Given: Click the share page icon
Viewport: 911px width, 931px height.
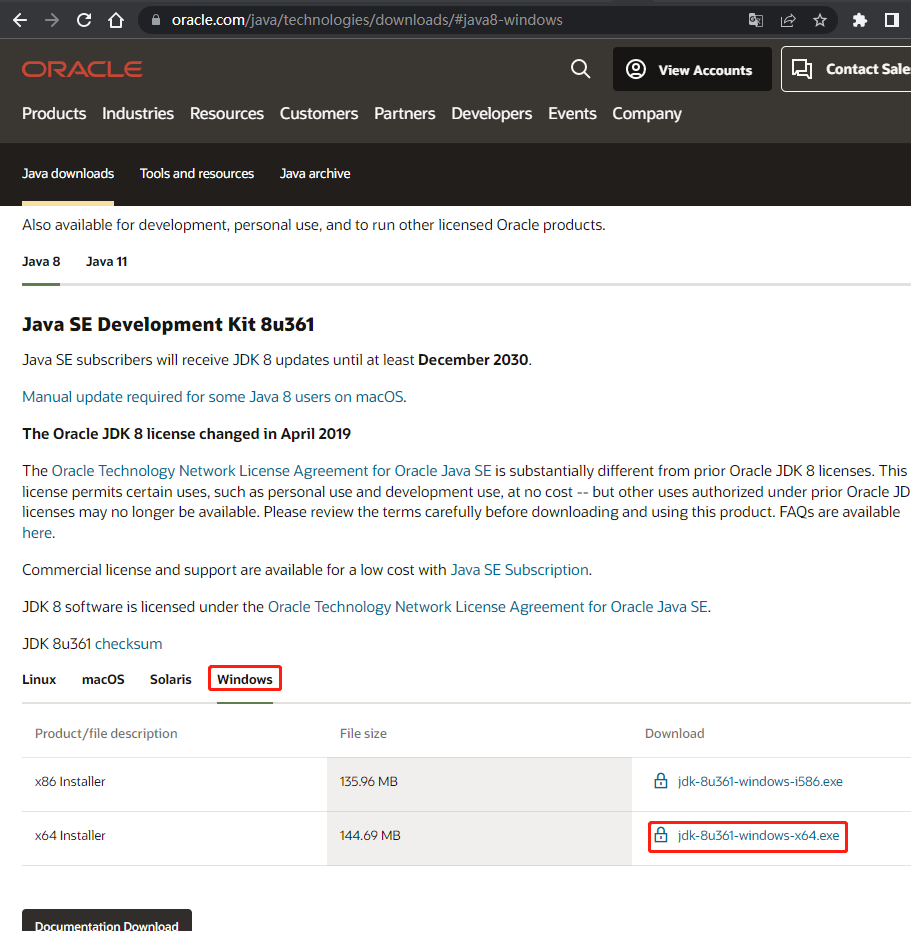Looking at the screenshot, I should [x=788, y=20].
